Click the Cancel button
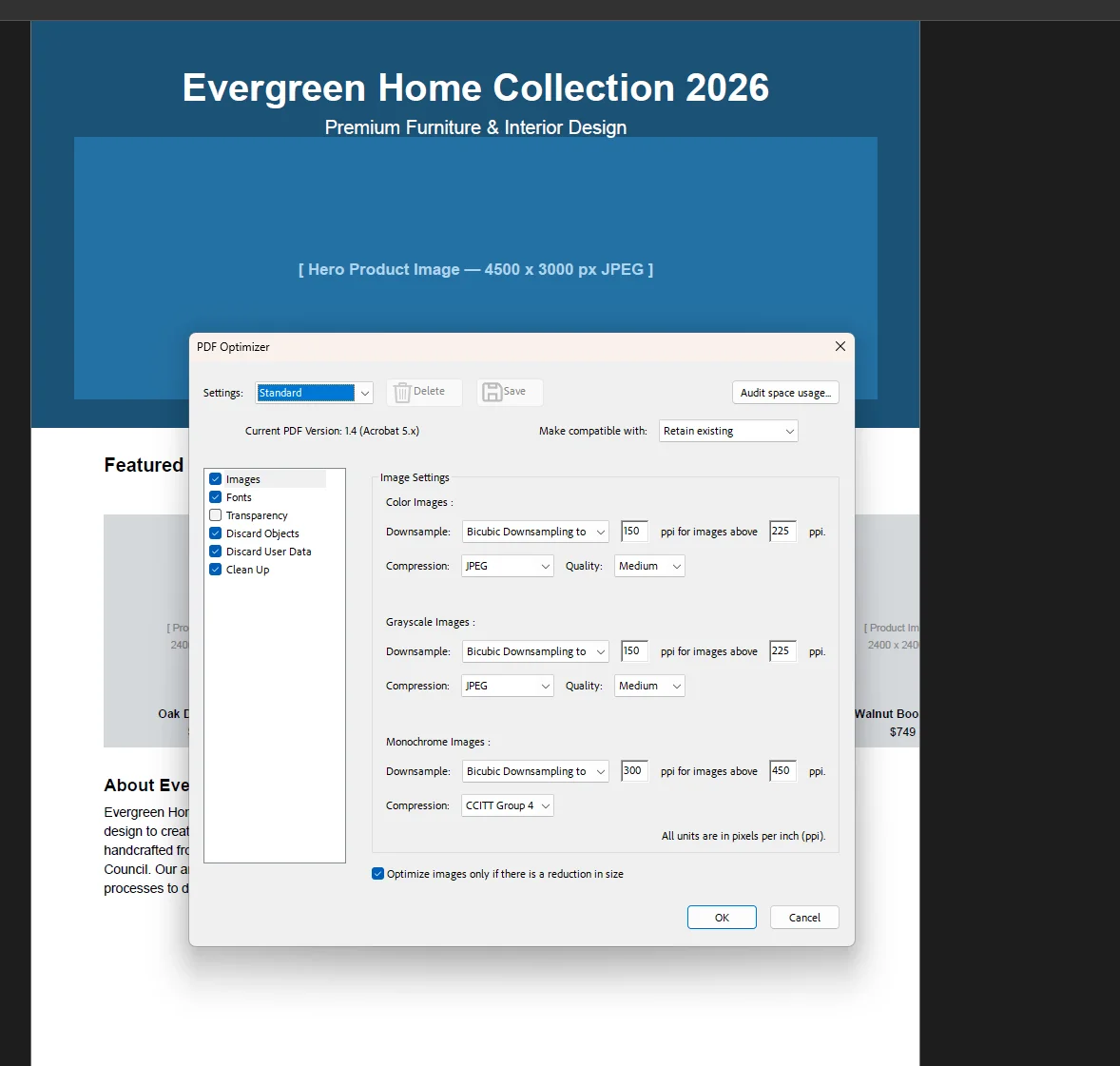This screenshot has height=1066, width=1120. [804, 918]
